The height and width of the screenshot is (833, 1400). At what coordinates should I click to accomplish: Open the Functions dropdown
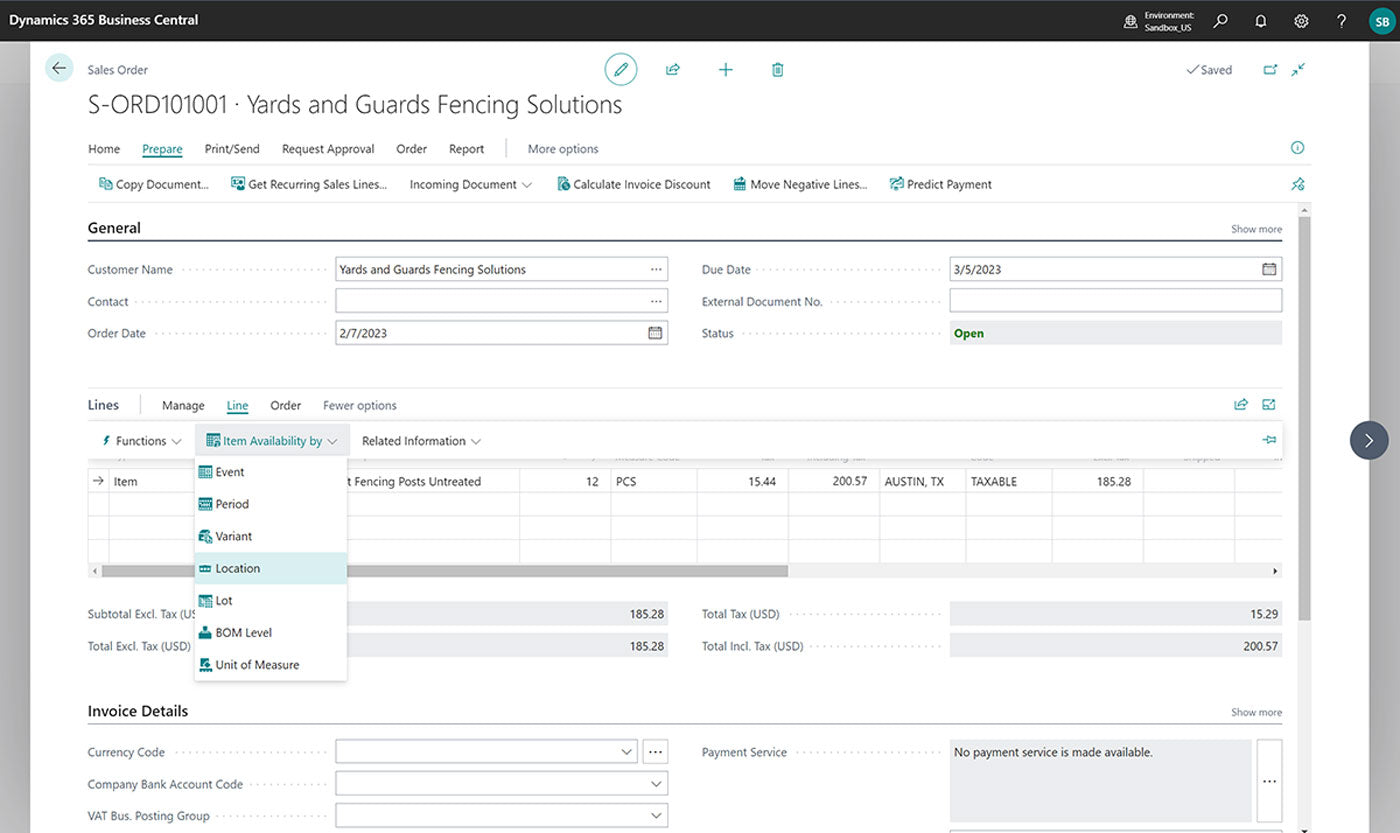141,441
